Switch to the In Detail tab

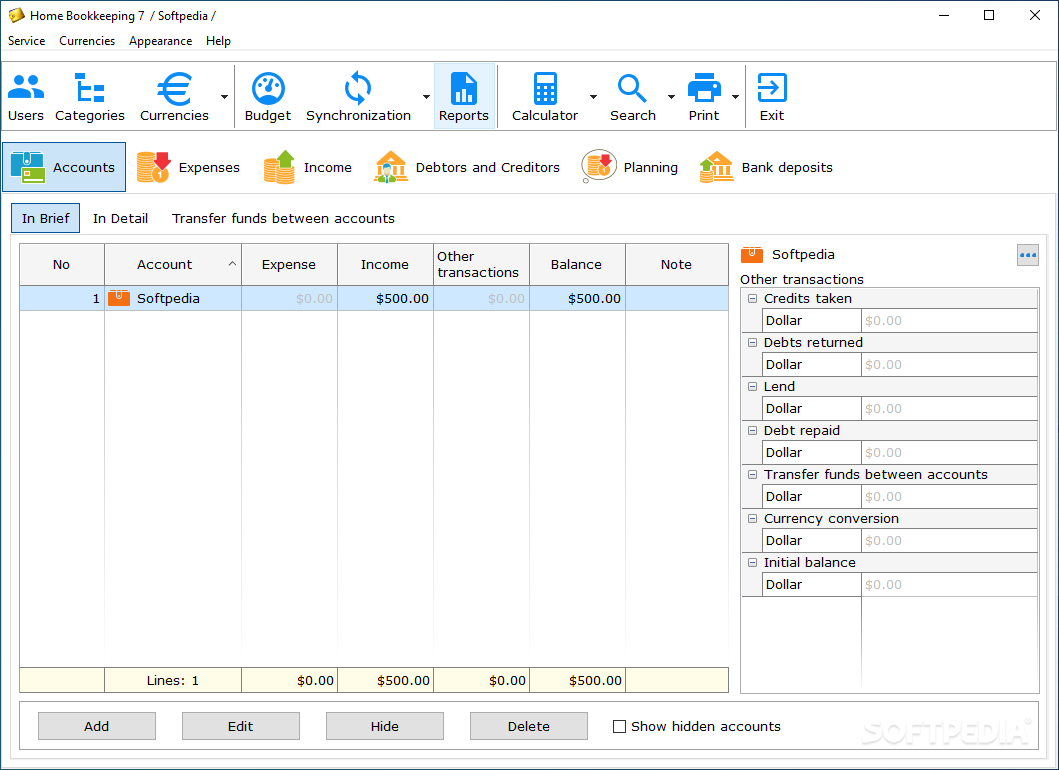point(120,218)
